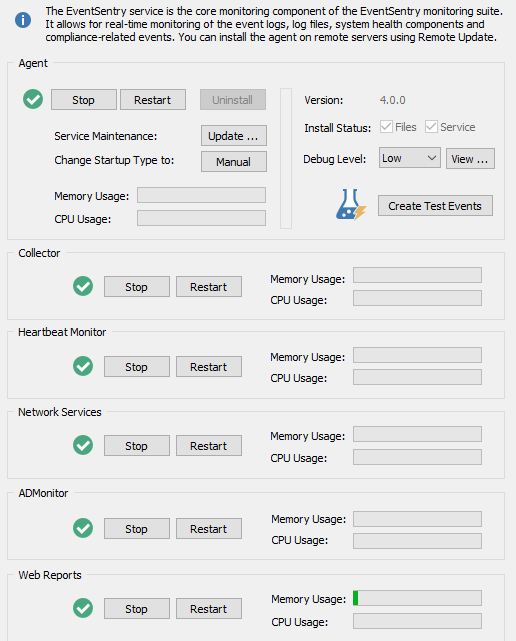Click the Collector CPU Usage bar
Screen dimensions: 516x641
point(417,298)
